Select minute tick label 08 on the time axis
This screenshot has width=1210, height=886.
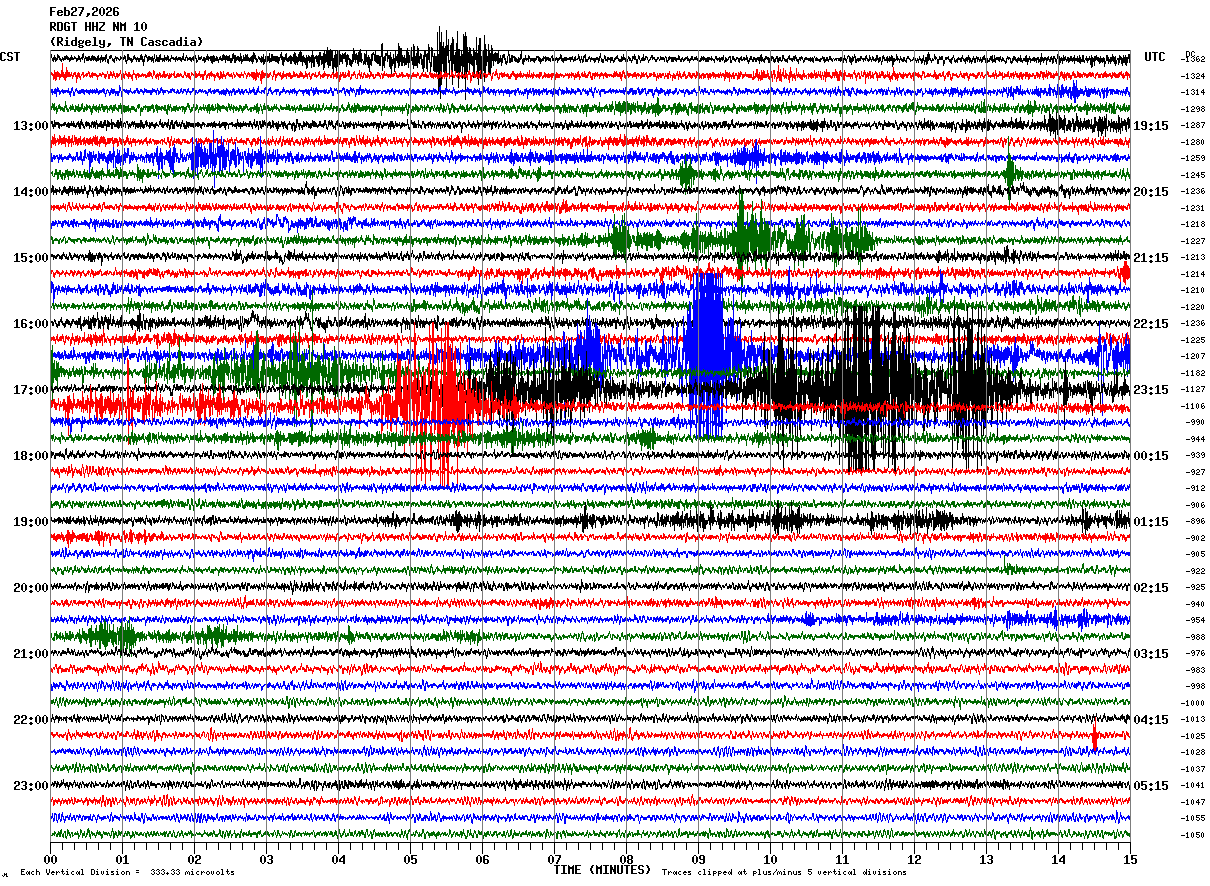pyautogui.click(x=626, y=859)
